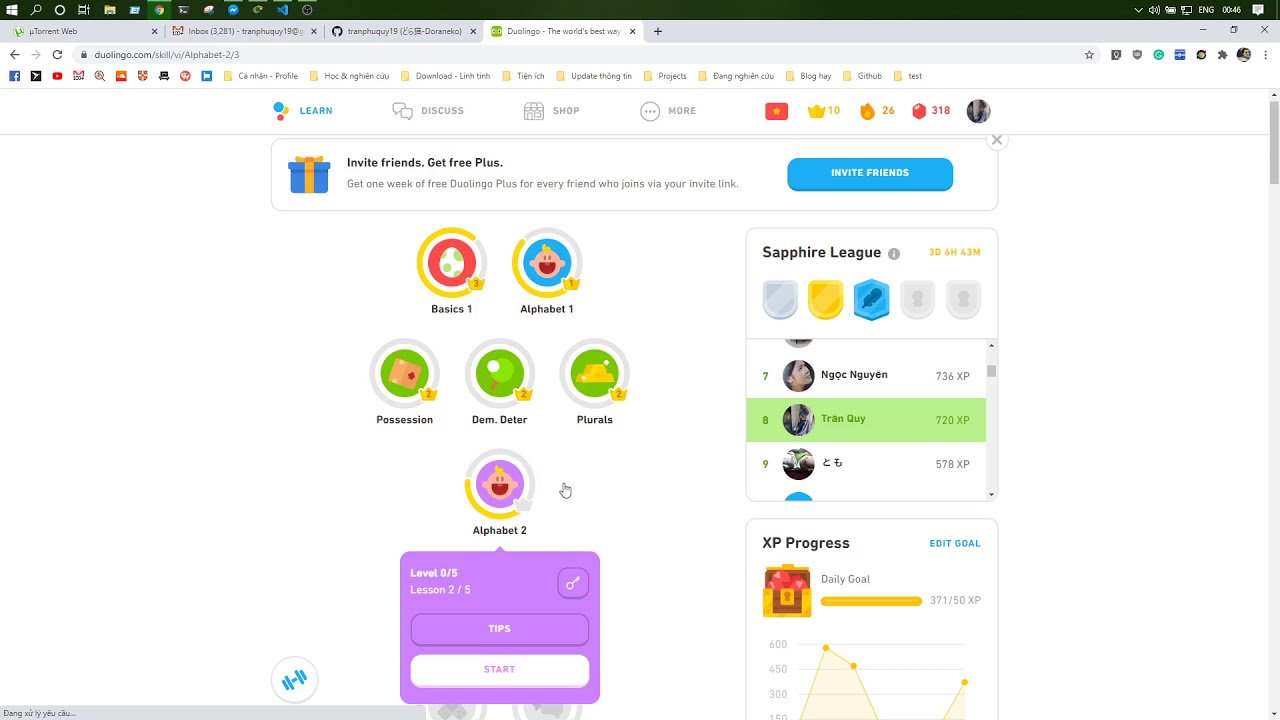Open the Alphabet 1 skill
The image size is (1280, 720).
coord(547,264)
